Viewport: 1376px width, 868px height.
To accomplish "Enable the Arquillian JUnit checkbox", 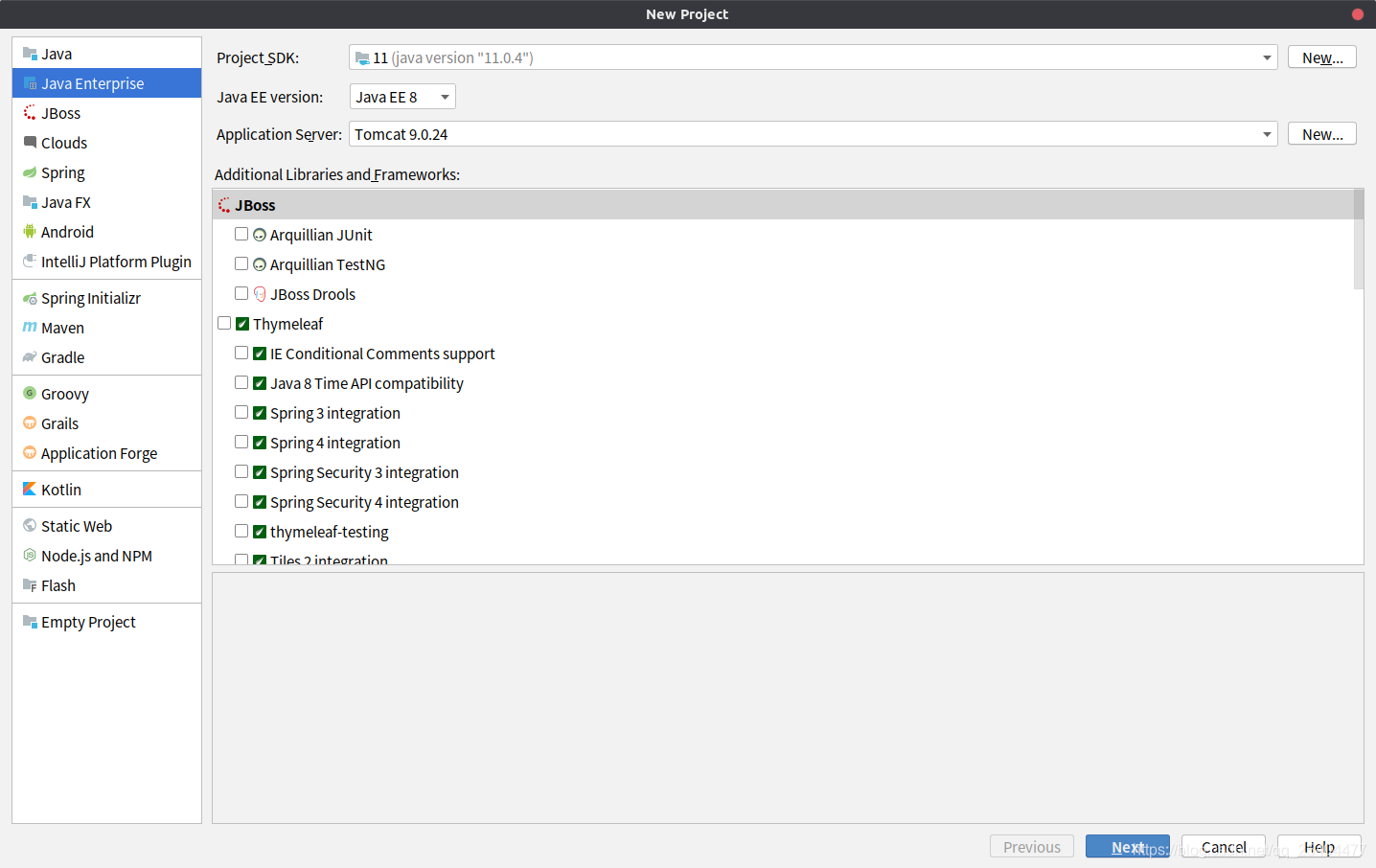I will click(241, 234).
